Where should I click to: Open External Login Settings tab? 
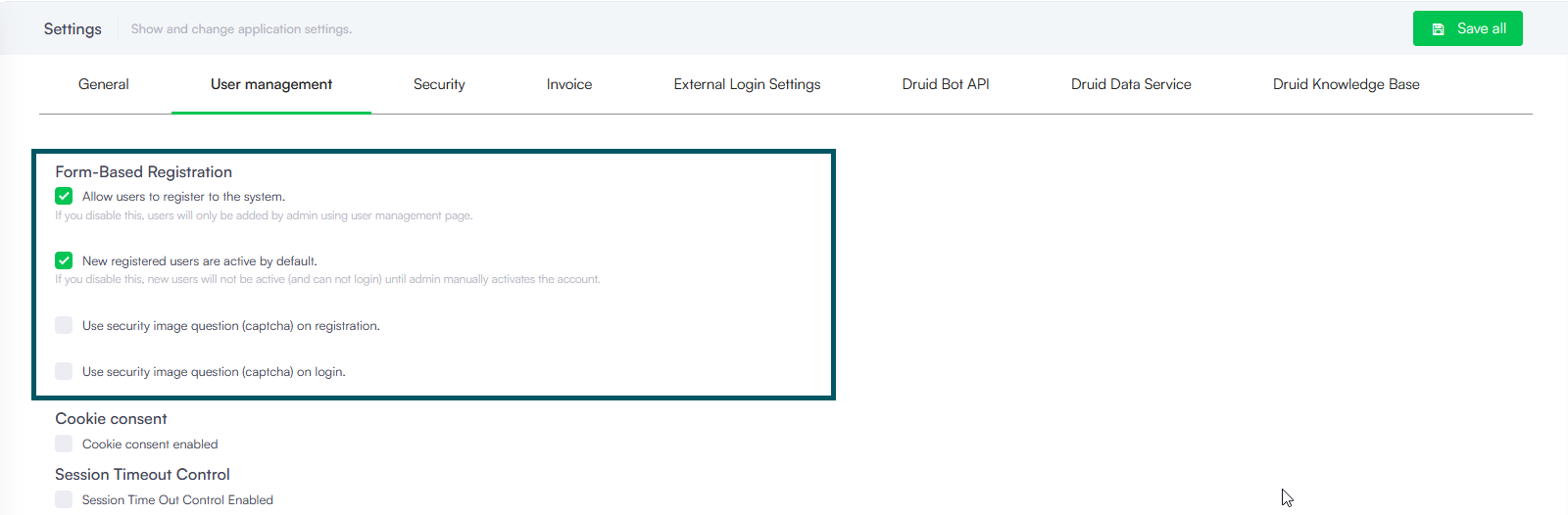[x=747, y=84]
